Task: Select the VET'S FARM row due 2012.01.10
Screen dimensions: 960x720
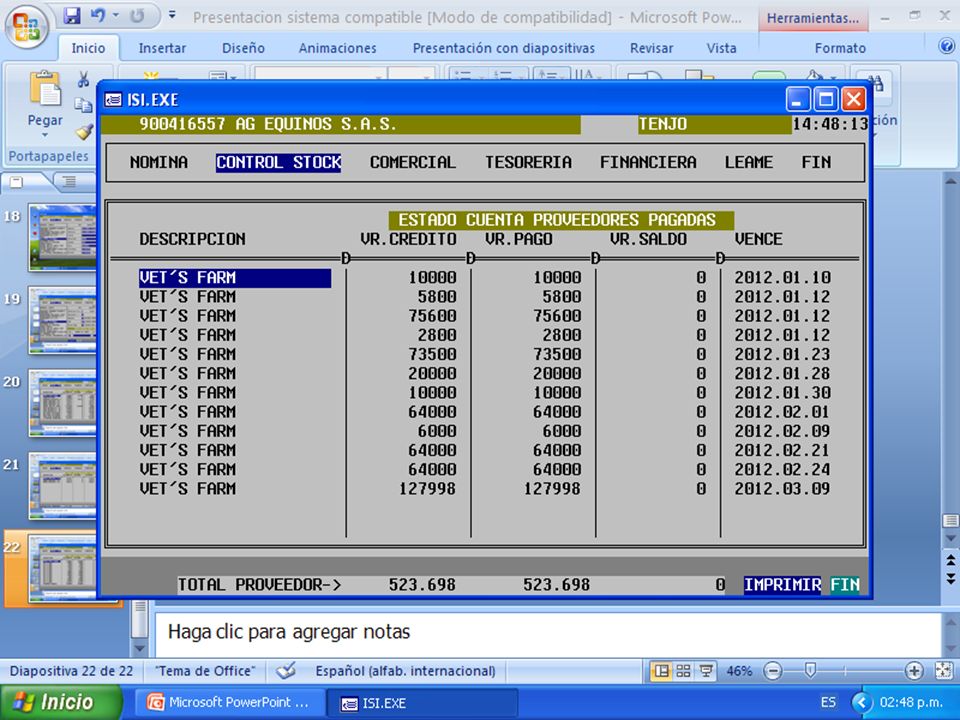Action: [485, 277]
